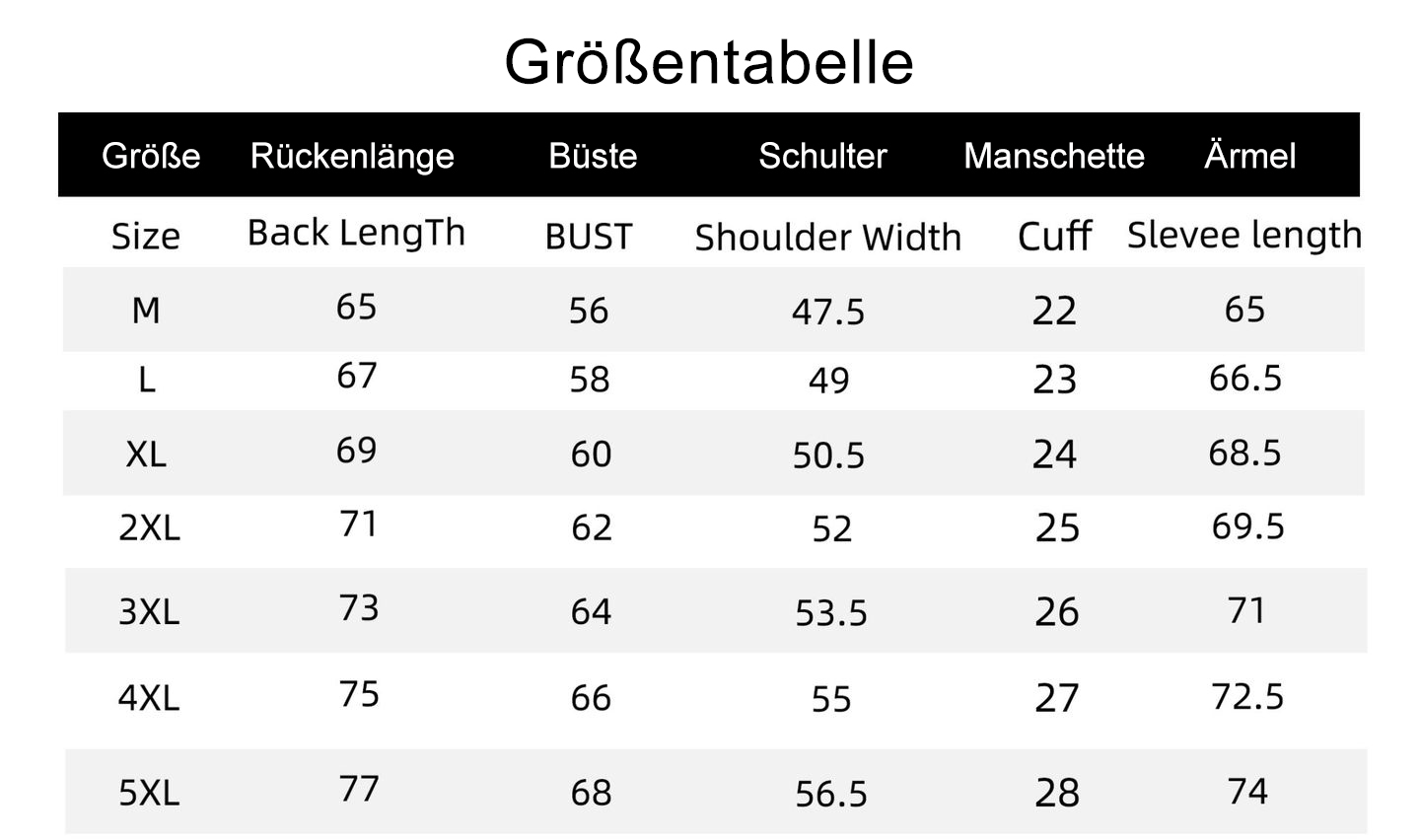Click the XL size row label
The width and height of the screenshot is (1420, 840).
pyautogui.click(x=146, y=455)
